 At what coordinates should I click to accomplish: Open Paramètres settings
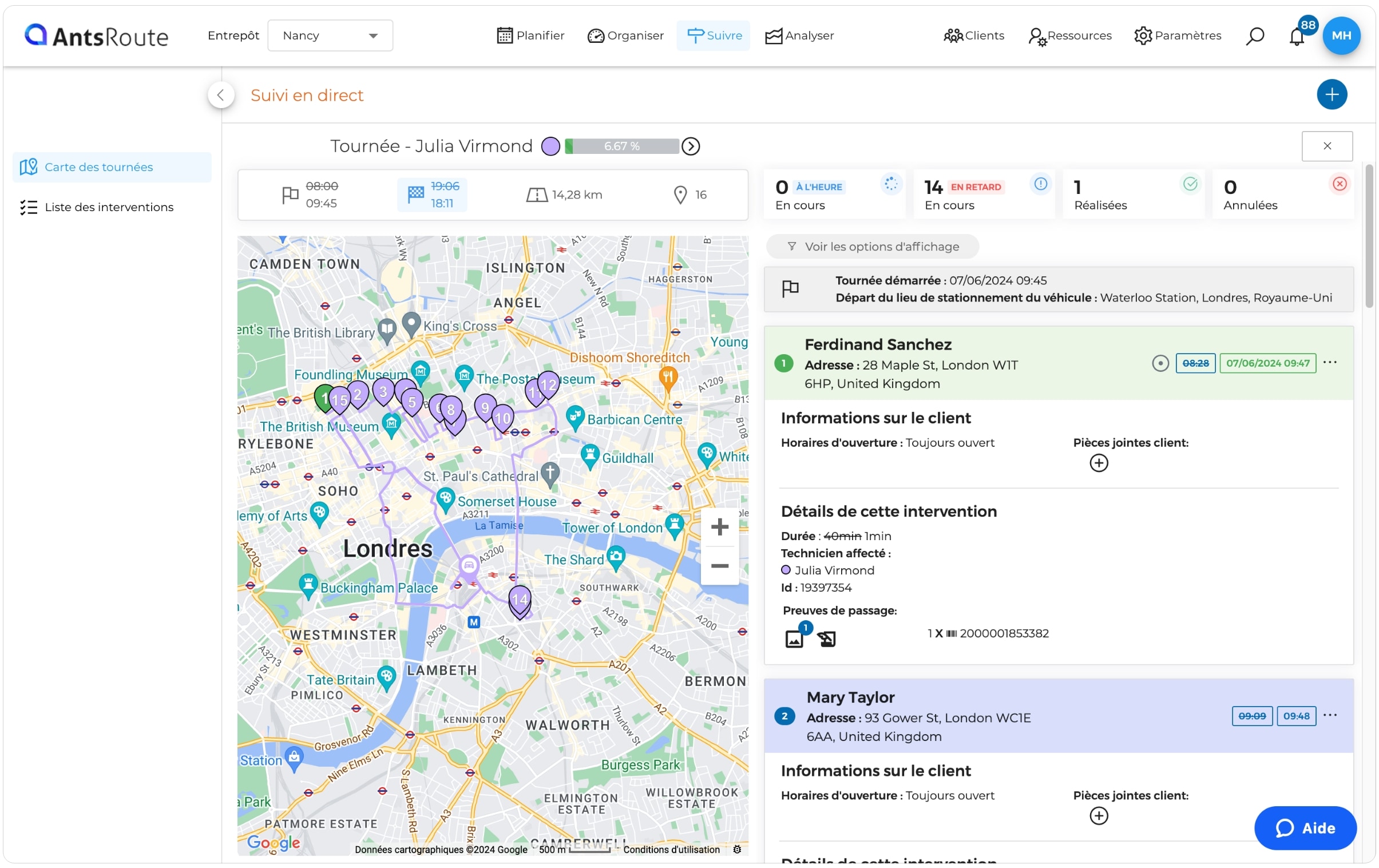point(1178,35)
